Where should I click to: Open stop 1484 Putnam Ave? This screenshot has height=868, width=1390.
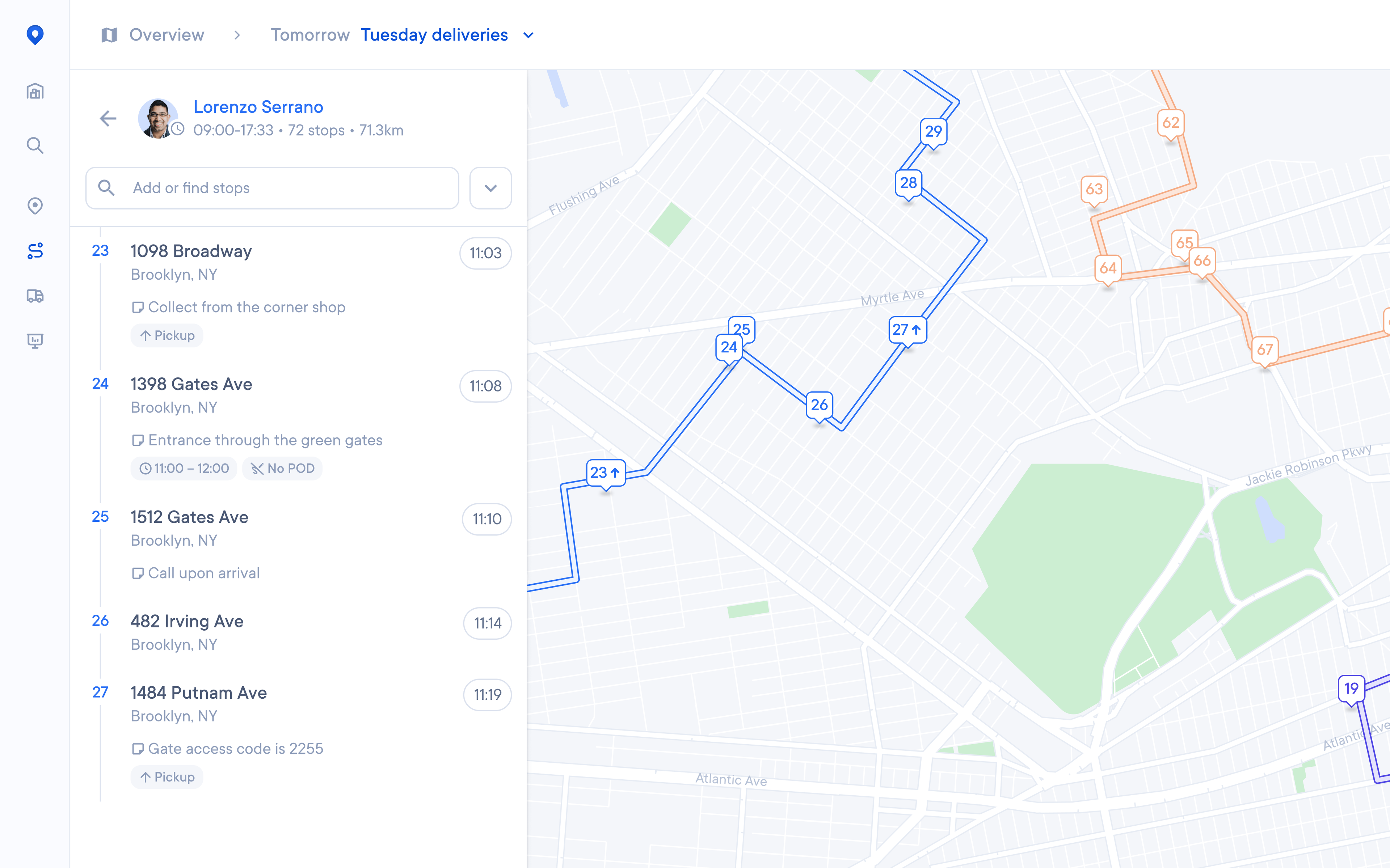pyautogui.click(x=199, y=693)
